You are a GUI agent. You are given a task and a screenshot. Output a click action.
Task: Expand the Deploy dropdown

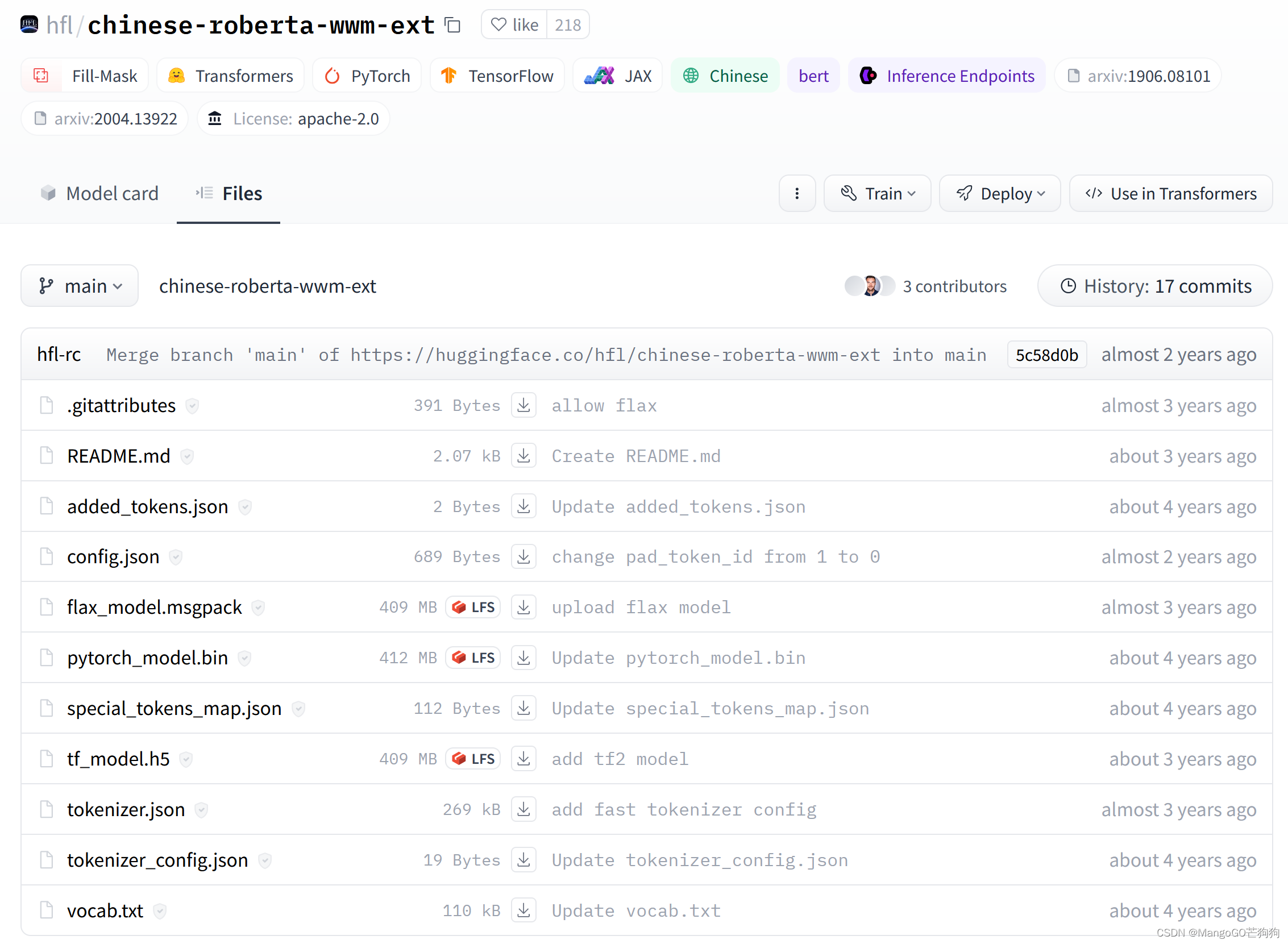(x=1000, y=194)
